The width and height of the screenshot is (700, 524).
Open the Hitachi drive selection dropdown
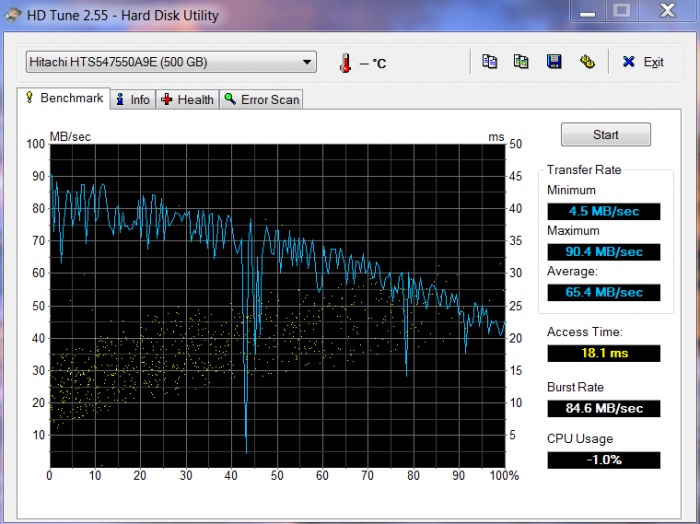tap(170, 62)
